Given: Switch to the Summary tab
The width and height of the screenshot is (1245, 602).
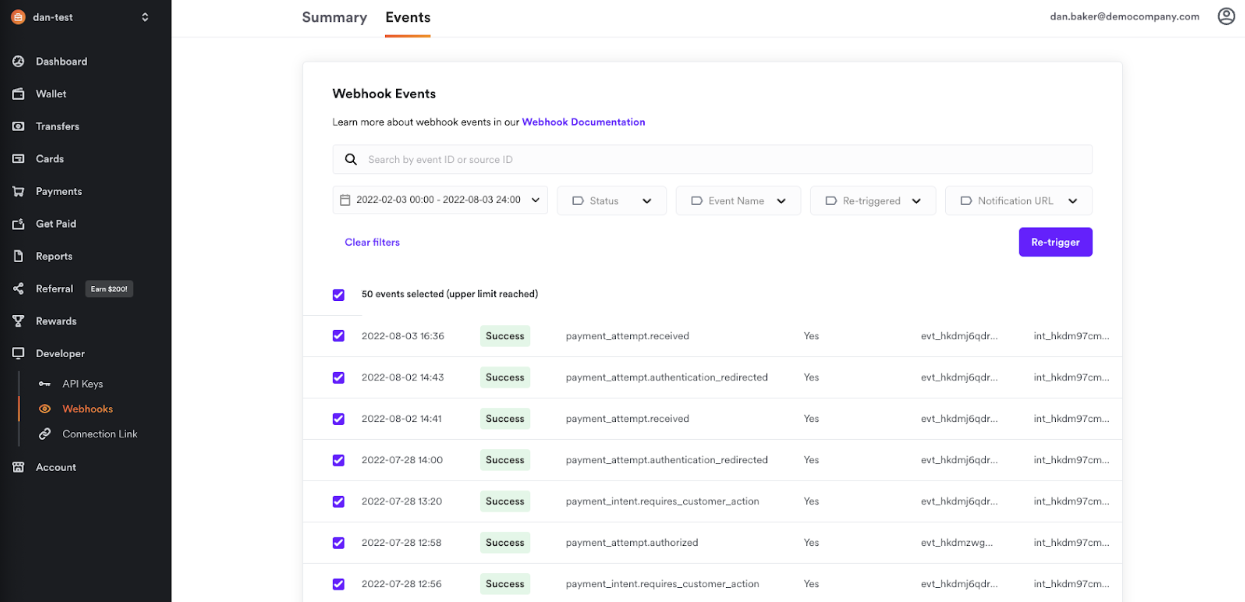Looking at the screenshot, I should 334,18.
